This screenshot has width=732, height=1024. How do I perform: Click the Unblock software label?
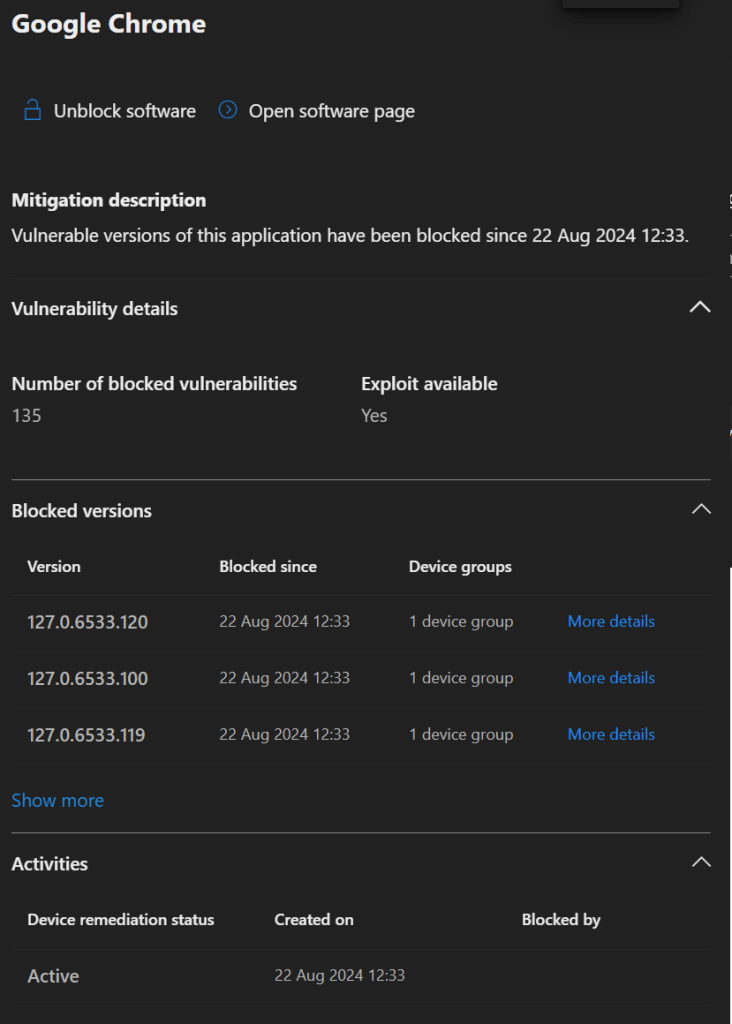point(124,111)
